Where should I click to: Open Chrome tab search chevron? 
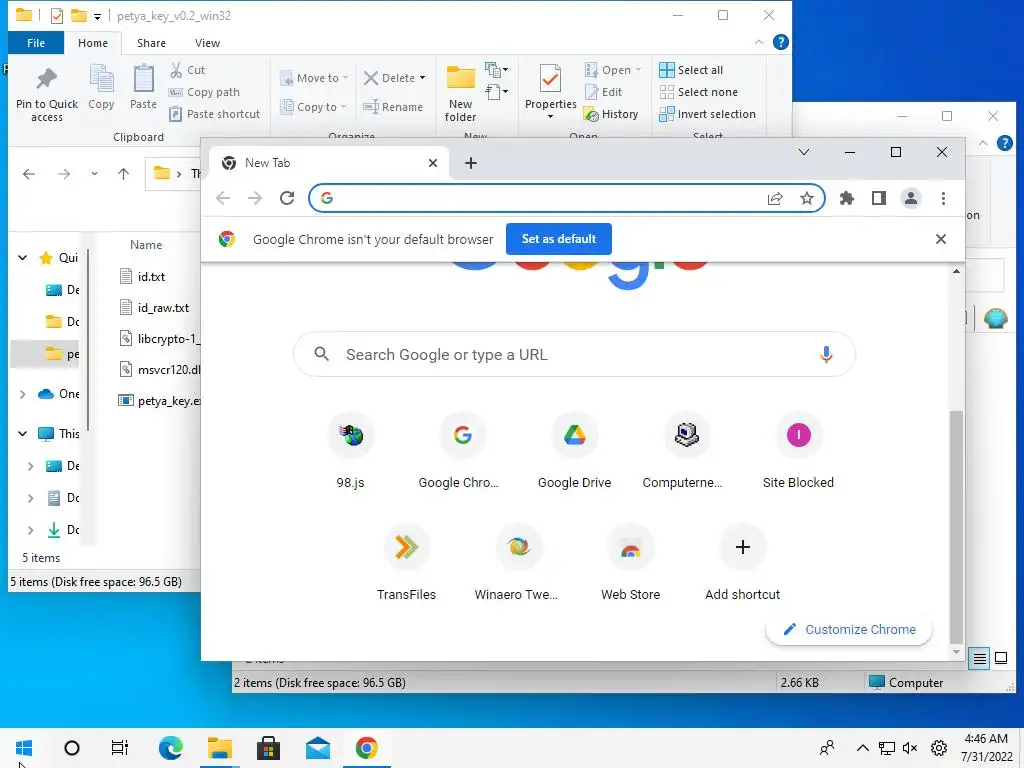804,152
